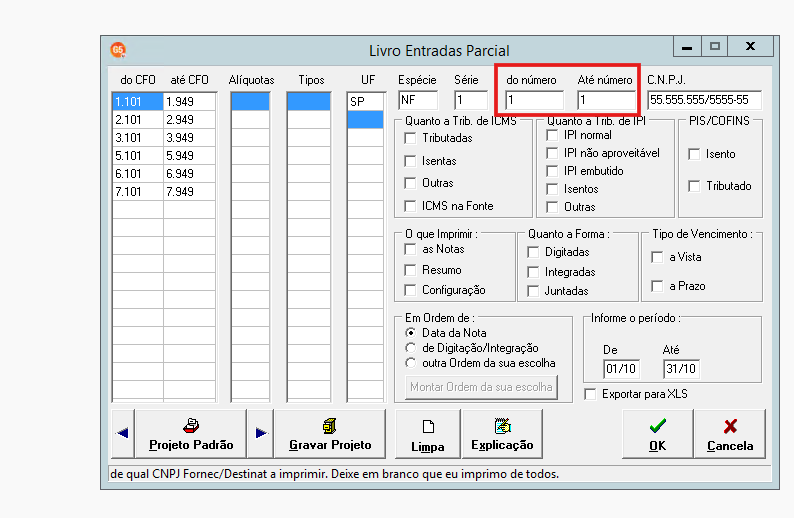Choose outra Ordem da sua escolha
The image size is (794, 518).
[410, 364]
